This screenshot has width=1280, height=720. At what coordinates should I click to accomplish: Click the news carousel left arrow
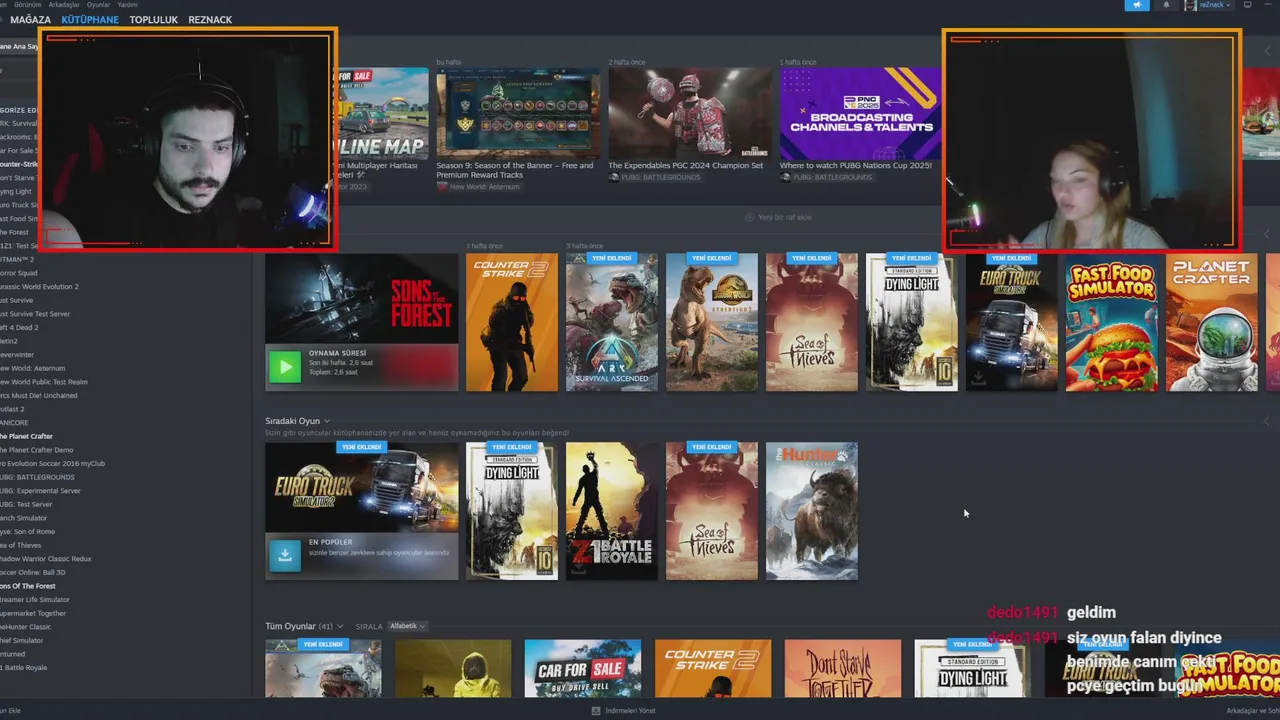[x=1268, y=51]
